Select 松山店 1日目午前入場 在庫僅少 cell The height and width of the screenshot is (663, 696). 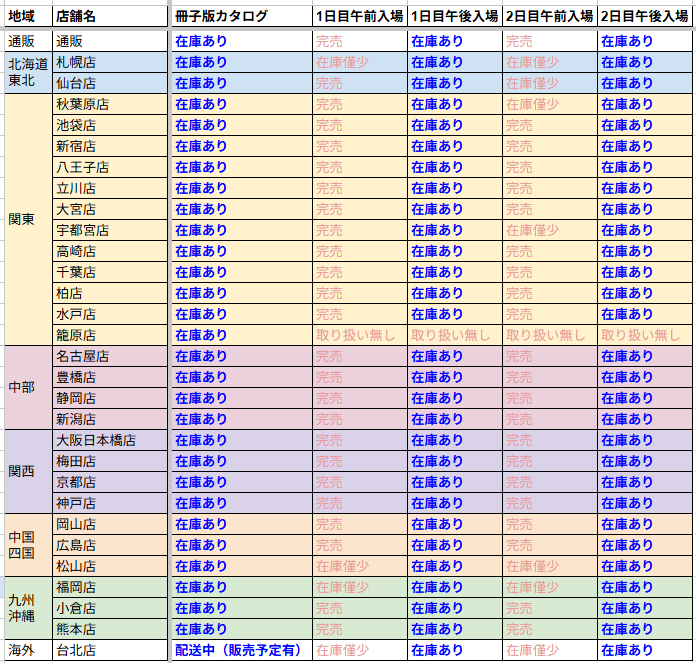(x=360, y=566)
